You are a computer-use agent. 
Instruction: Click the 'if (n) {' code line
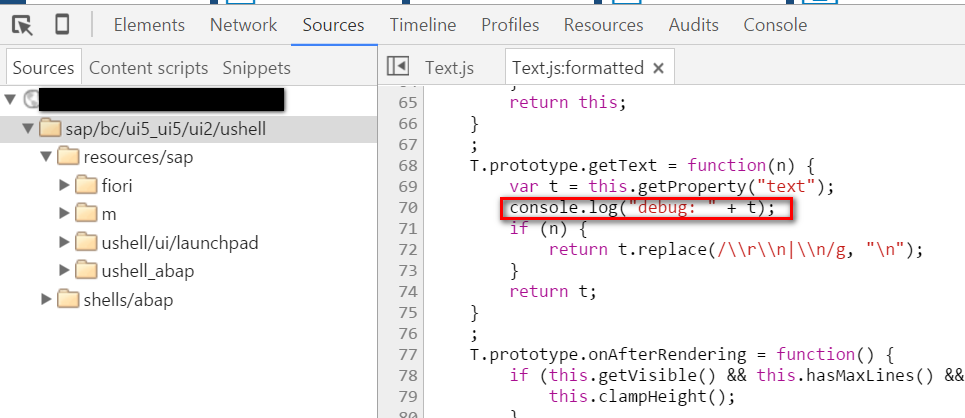[549, 229]
